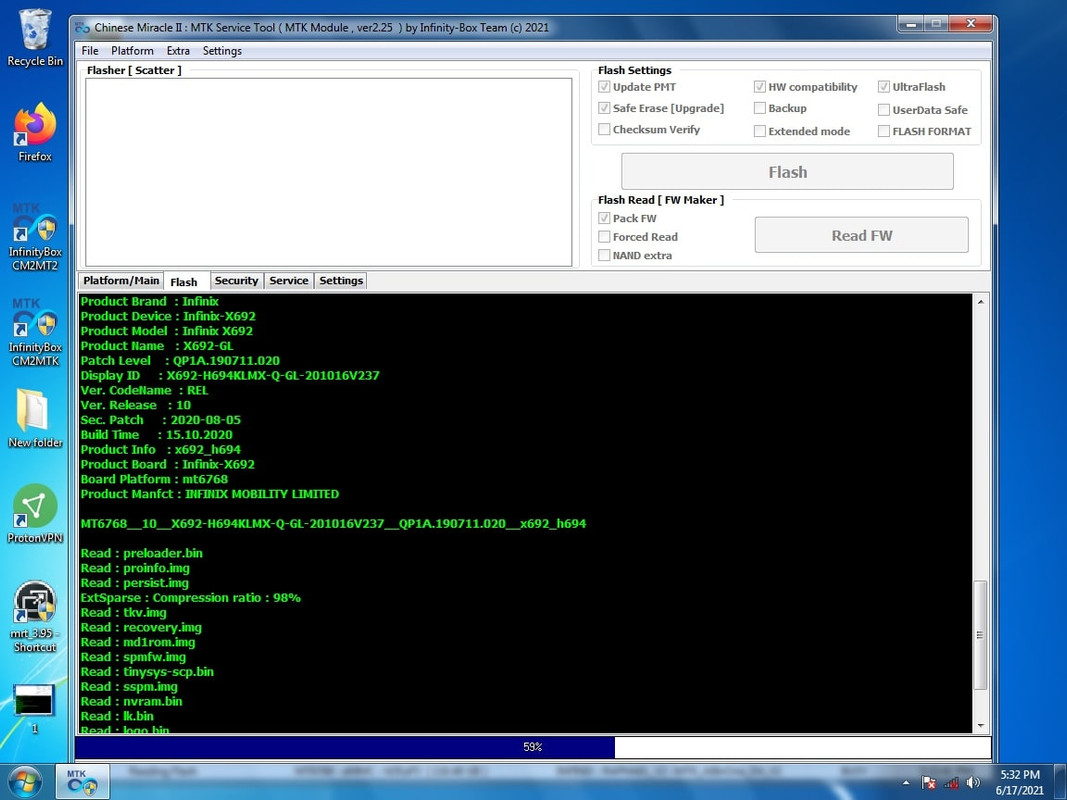This screenshot has height=800, width=1067.
Task: Open the Action Center flag tray icon
Action: click(928, 783)
